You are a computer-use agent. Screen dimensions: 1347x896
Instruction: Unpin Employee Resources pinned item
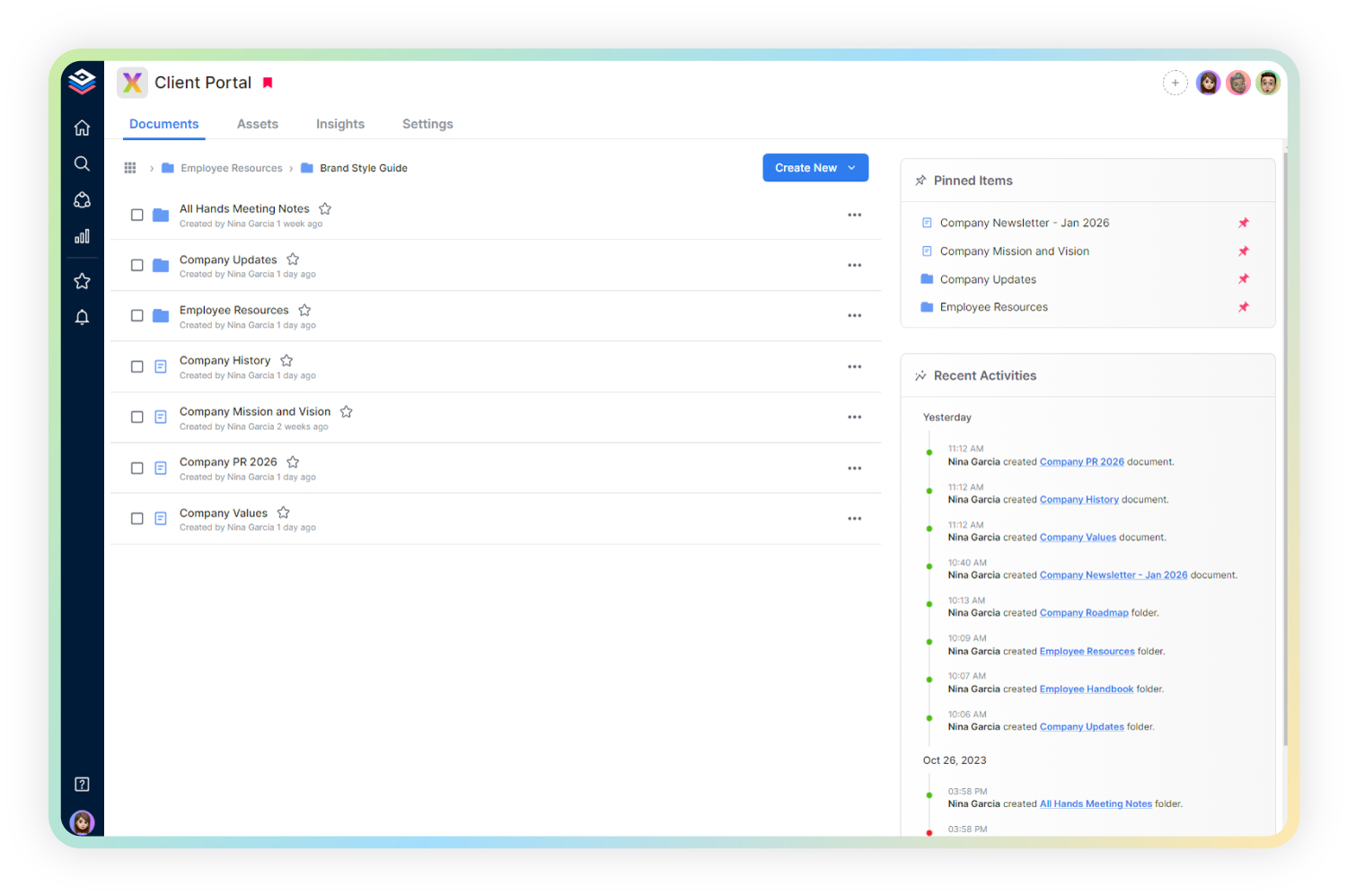[1244, 307]
